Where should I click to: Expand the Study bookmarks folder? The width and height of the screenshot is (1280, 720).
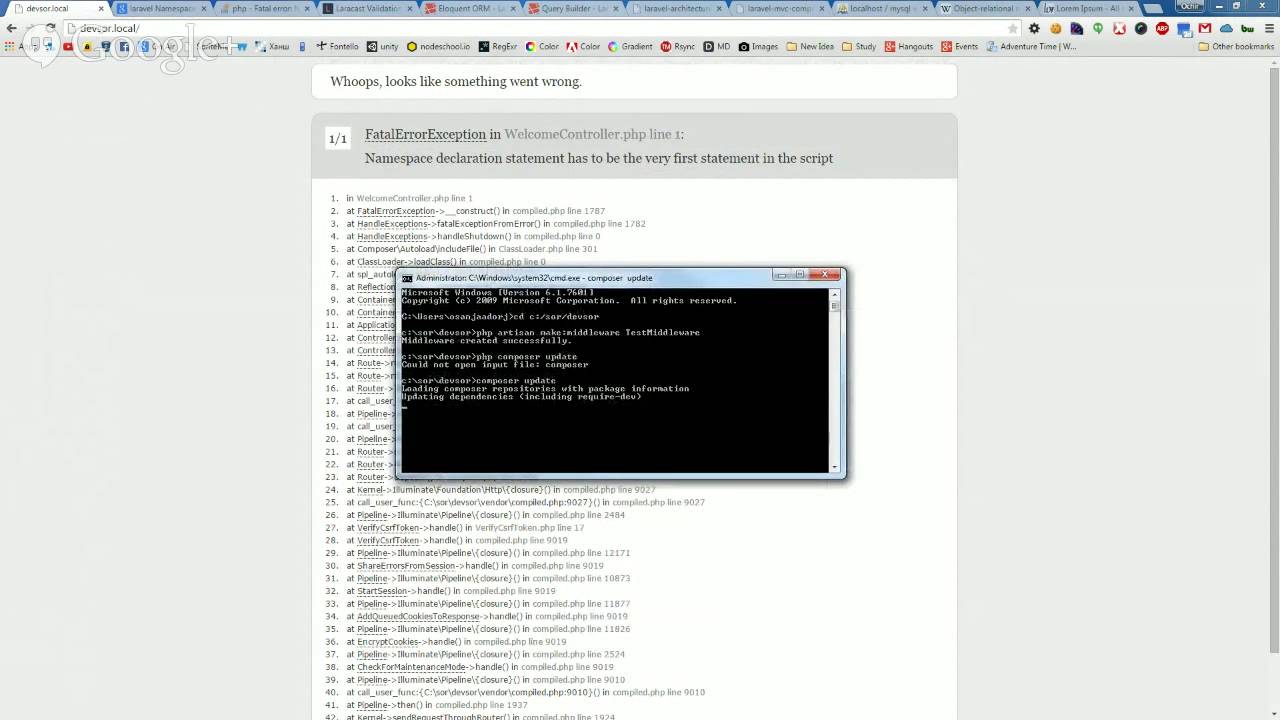tap(858, 46)
